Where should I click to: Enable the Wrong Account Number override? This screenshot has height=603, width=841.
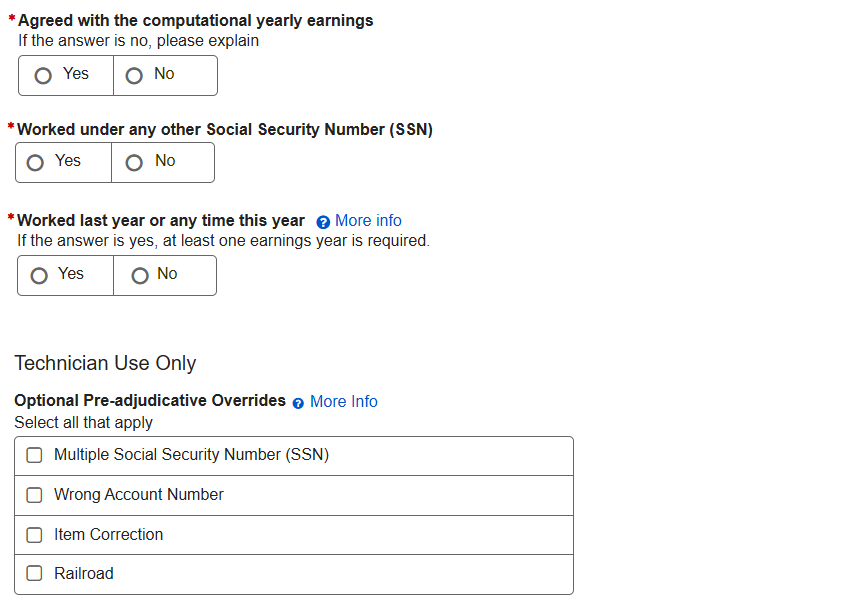click(x=35, y=495)
